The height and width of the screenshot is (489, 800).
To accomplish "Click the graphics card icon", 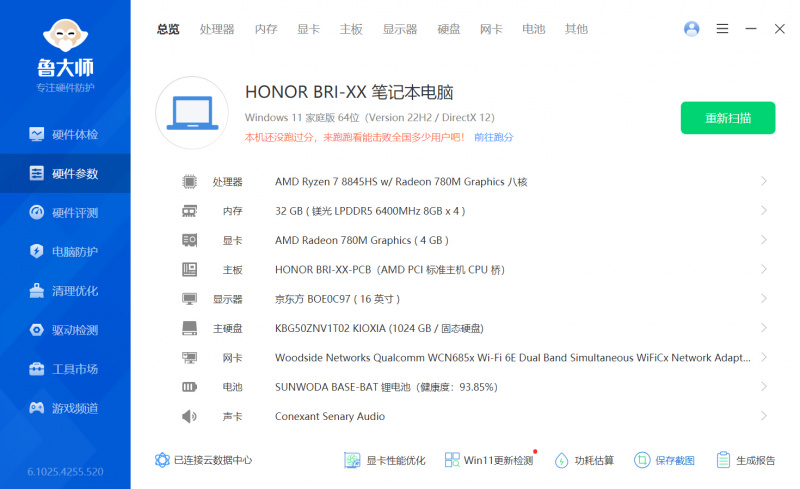I will 189,240.
